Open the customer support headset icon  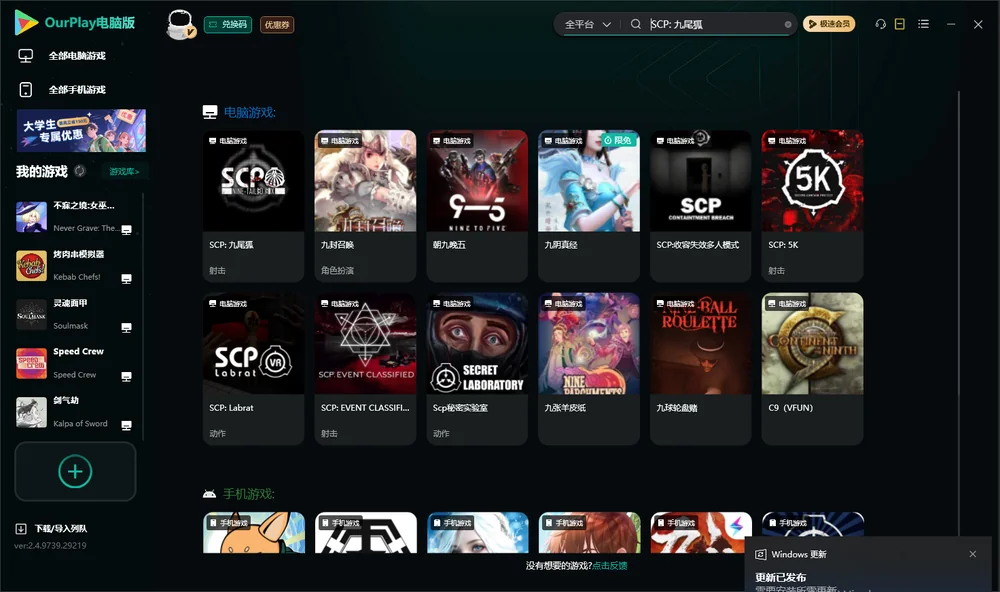coord(880,24)
